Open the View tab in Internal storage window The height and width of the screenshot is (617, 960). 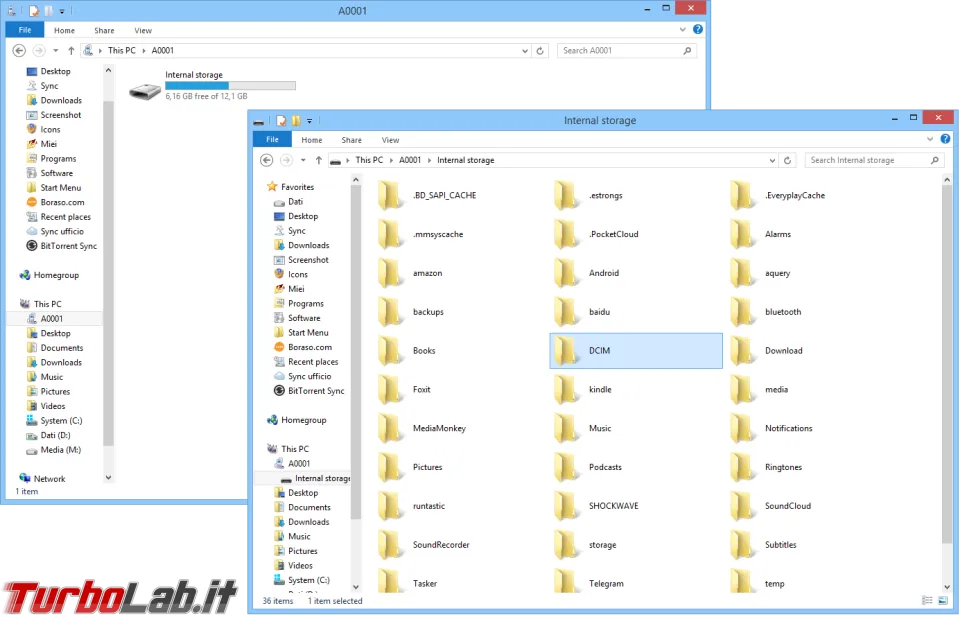tap(390, 140)
